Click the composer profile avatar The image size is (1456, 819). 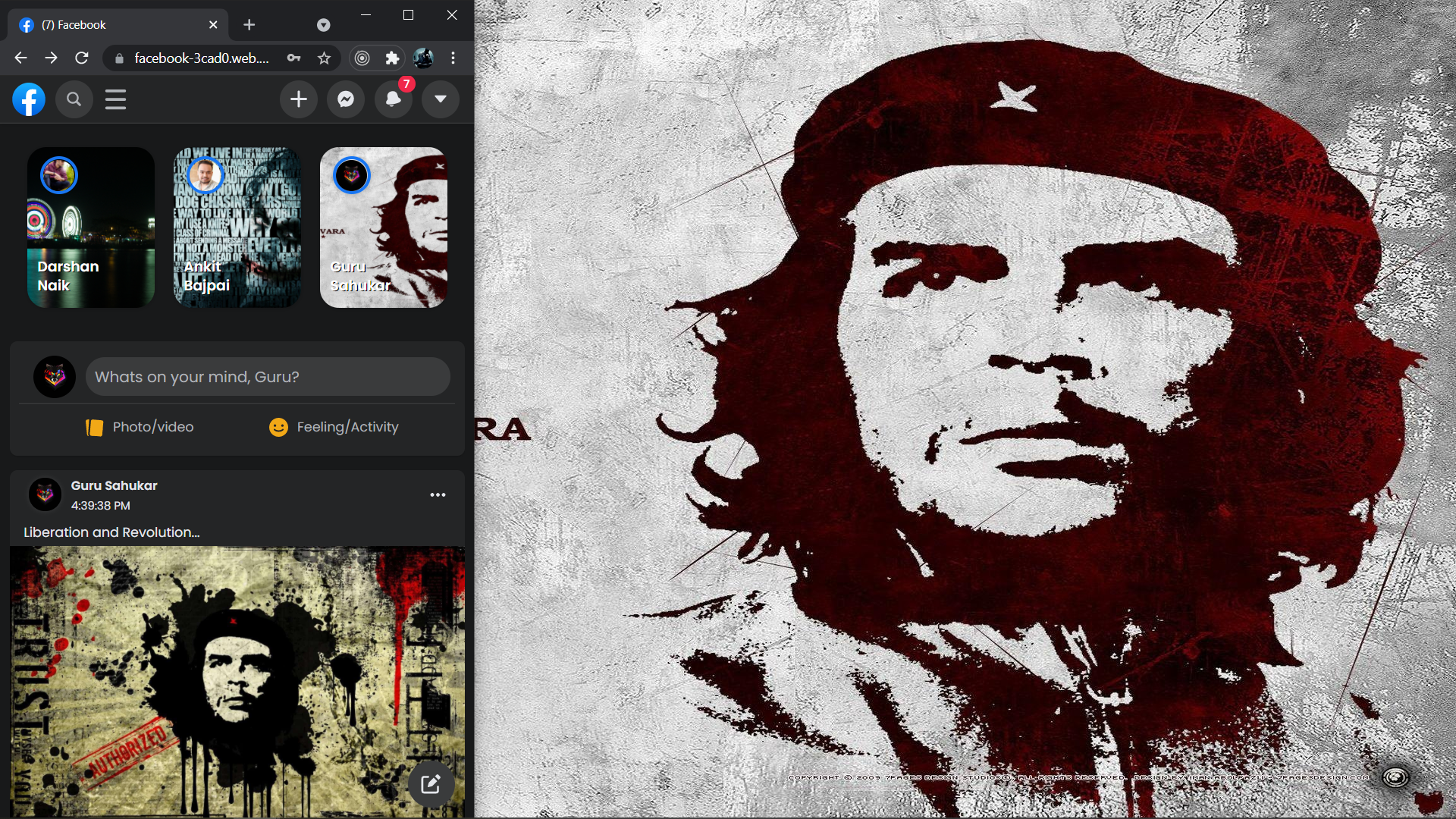click(55, 377)
